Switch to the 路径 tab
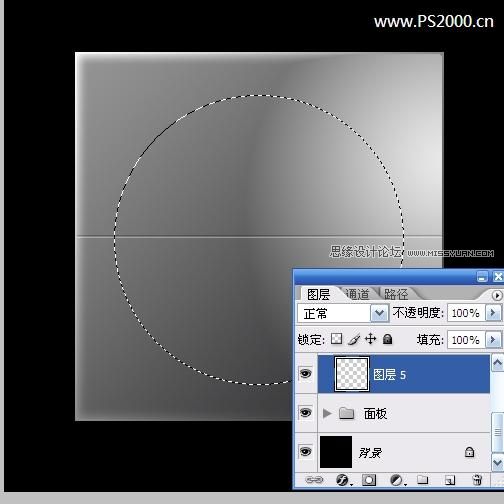Image resolution: width=504 pixels, height=504 pixels. point(396,294)
